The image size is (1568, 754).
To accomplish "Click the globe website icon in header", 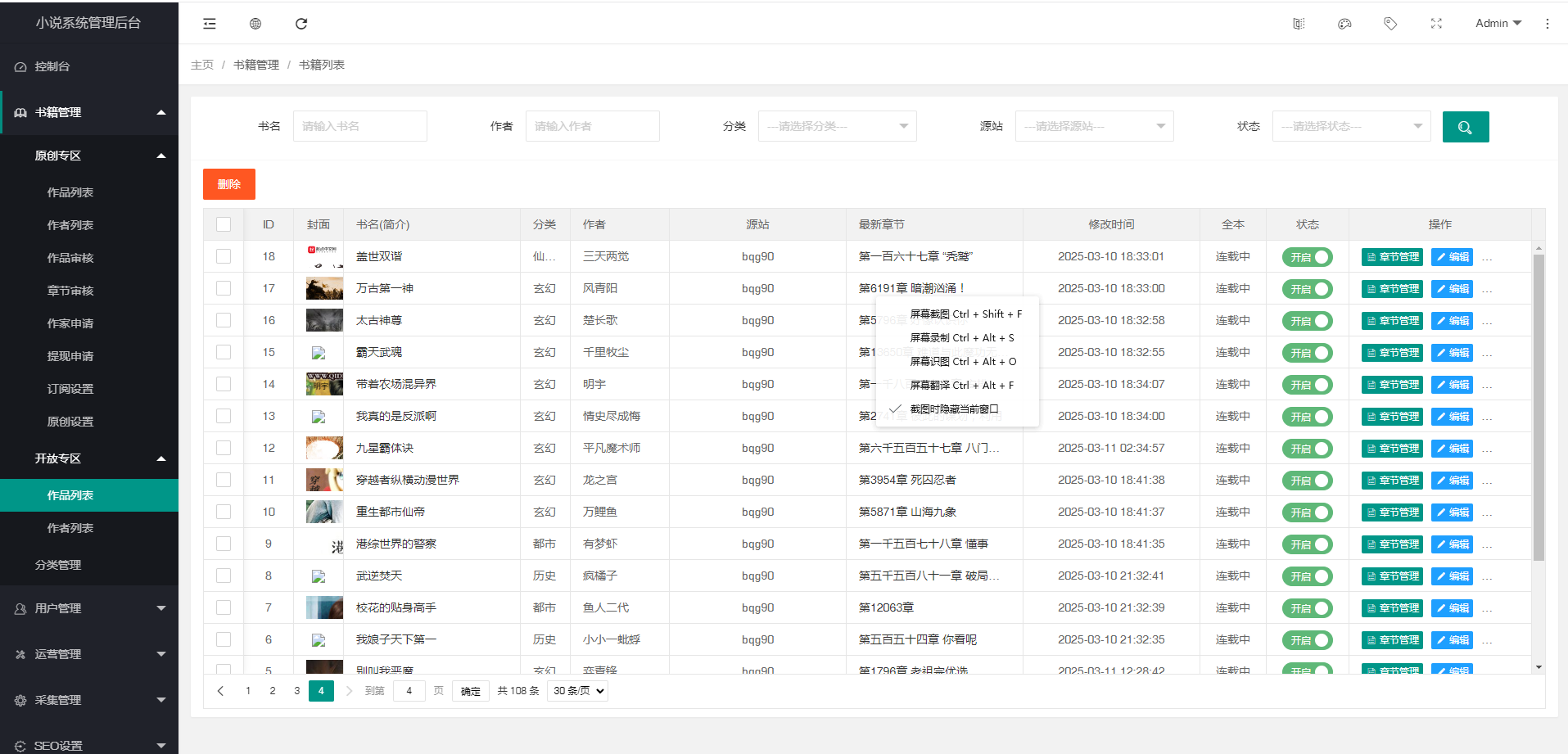I will tap(255, 24).
